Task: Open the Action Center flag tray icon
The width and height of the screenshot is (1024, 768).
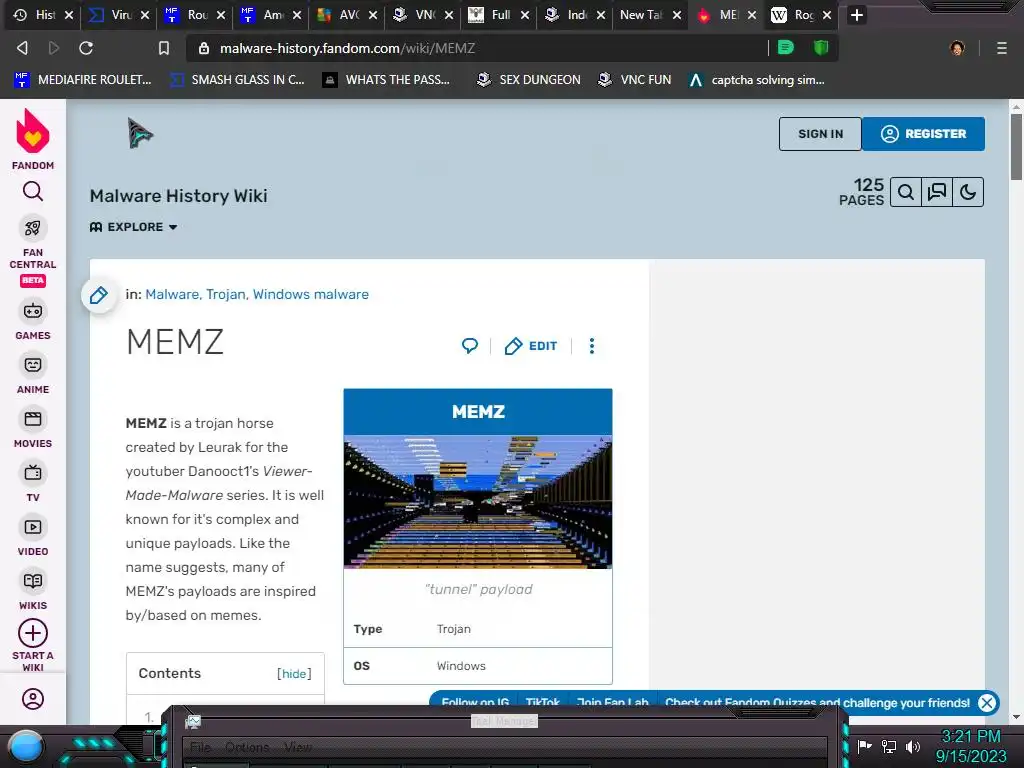Action: (x=864, y=746)
